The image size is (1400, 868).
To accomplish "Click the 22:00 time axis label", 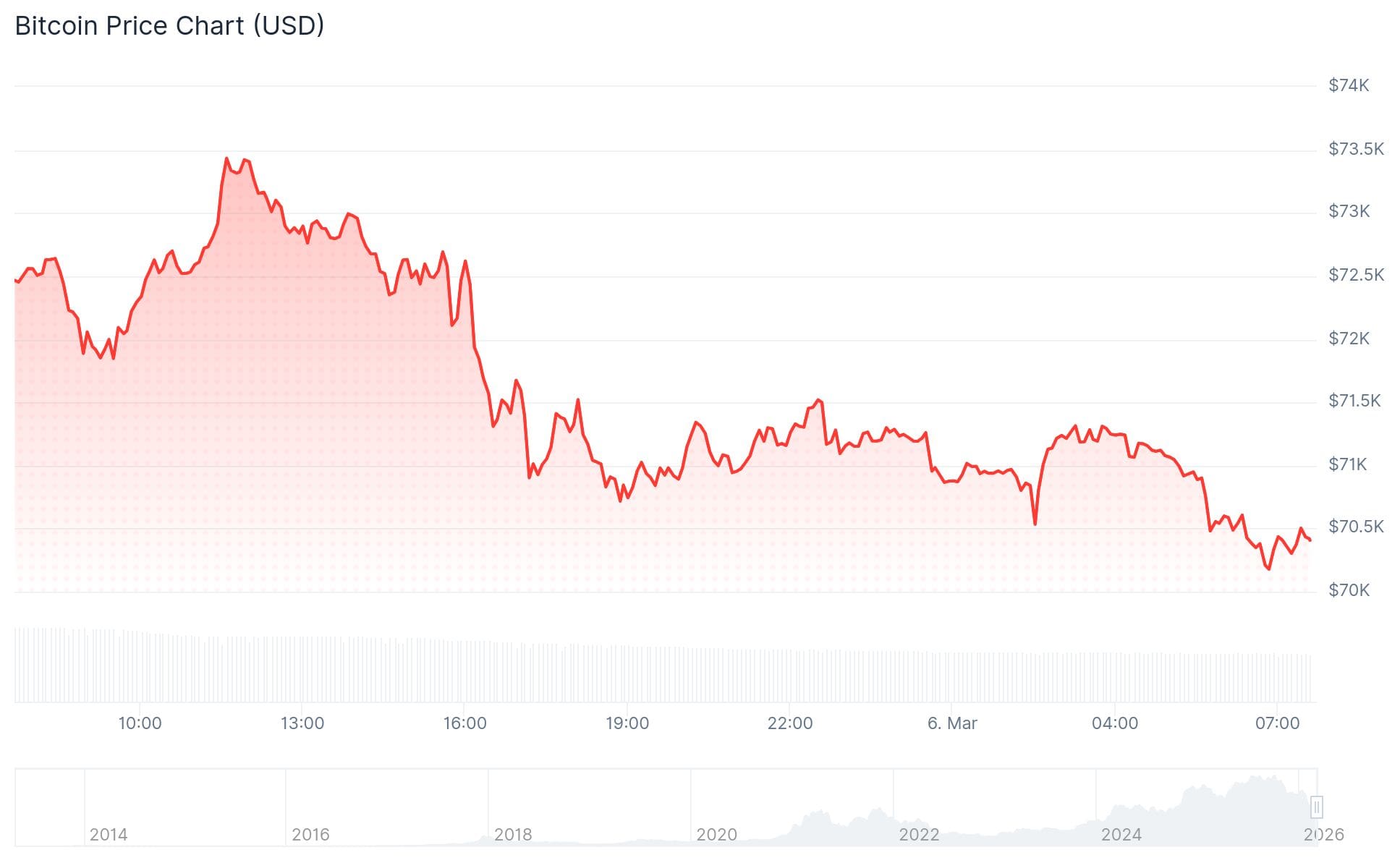I will [x=789, y=723].
